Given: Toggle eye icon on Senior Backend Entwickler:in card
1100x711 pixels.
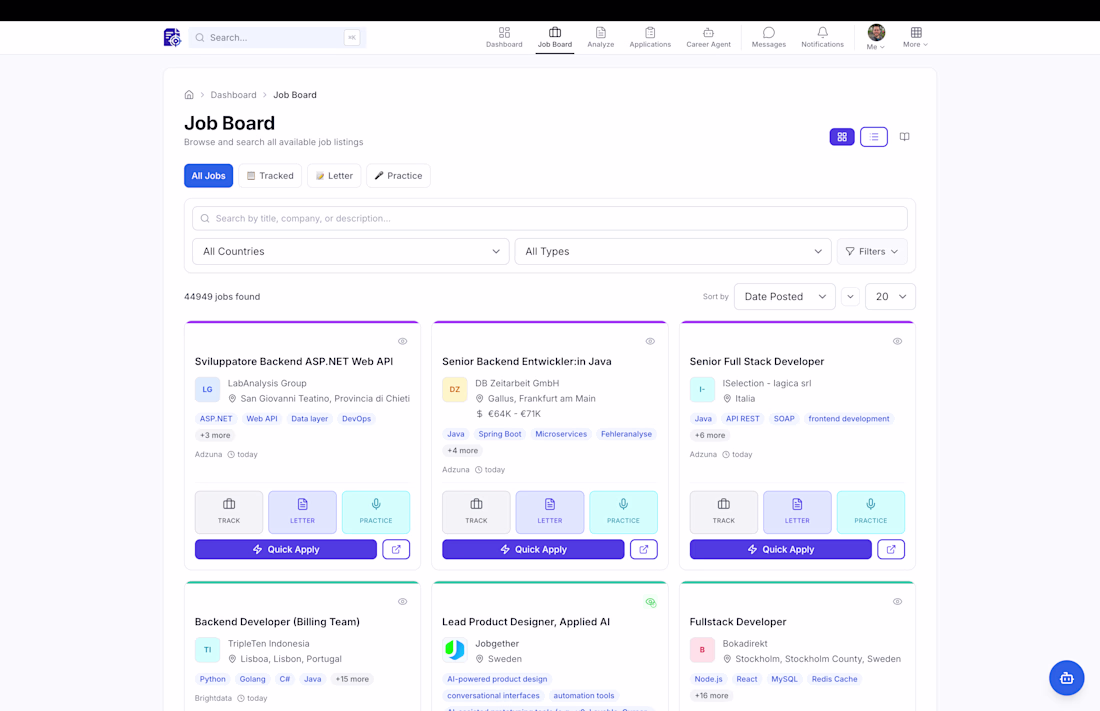Looking at the screenshot, I should (x=650, y=341).
